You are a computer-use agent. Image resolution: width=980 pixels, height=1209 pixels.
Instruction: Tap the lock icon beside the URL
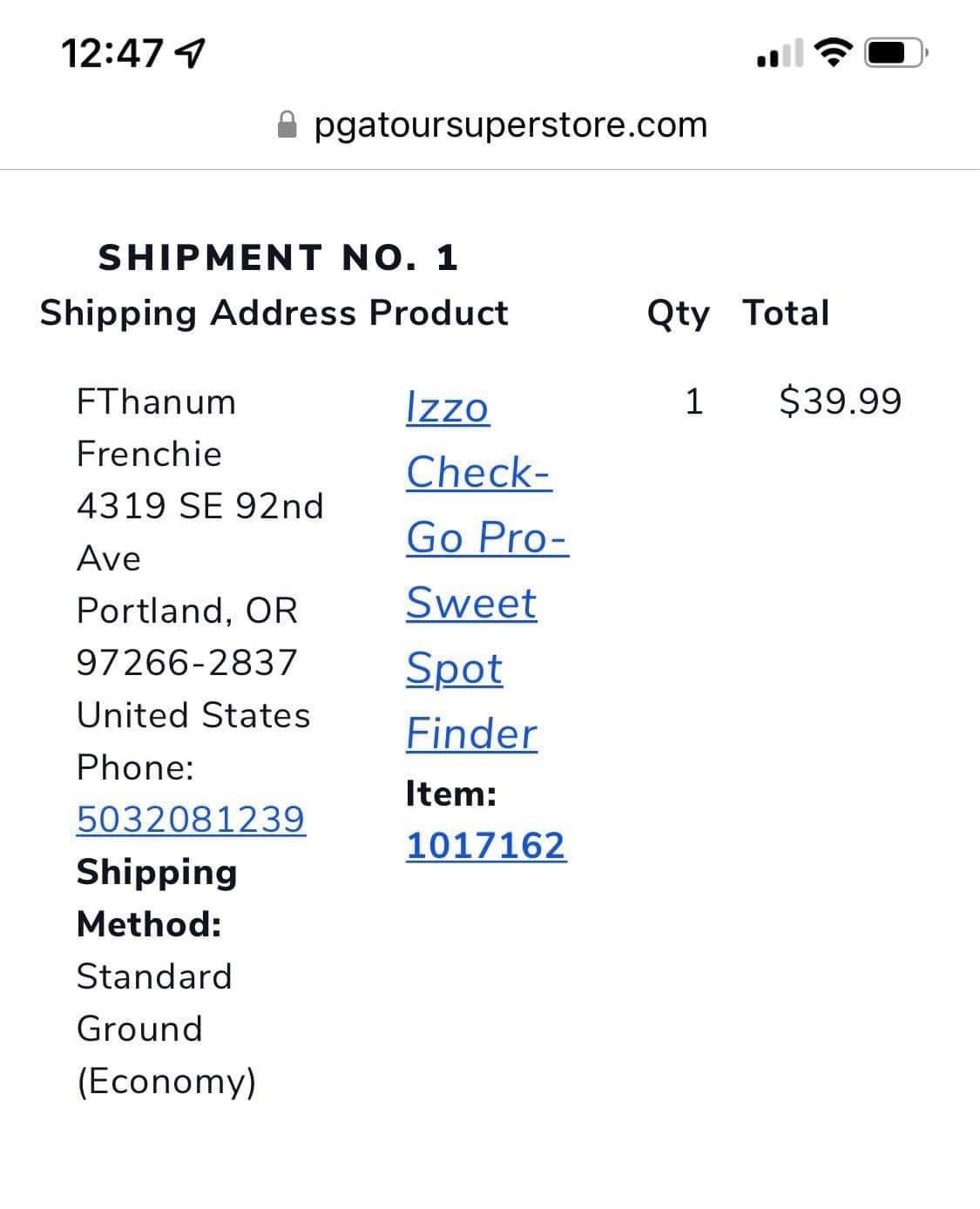(287, 125)
